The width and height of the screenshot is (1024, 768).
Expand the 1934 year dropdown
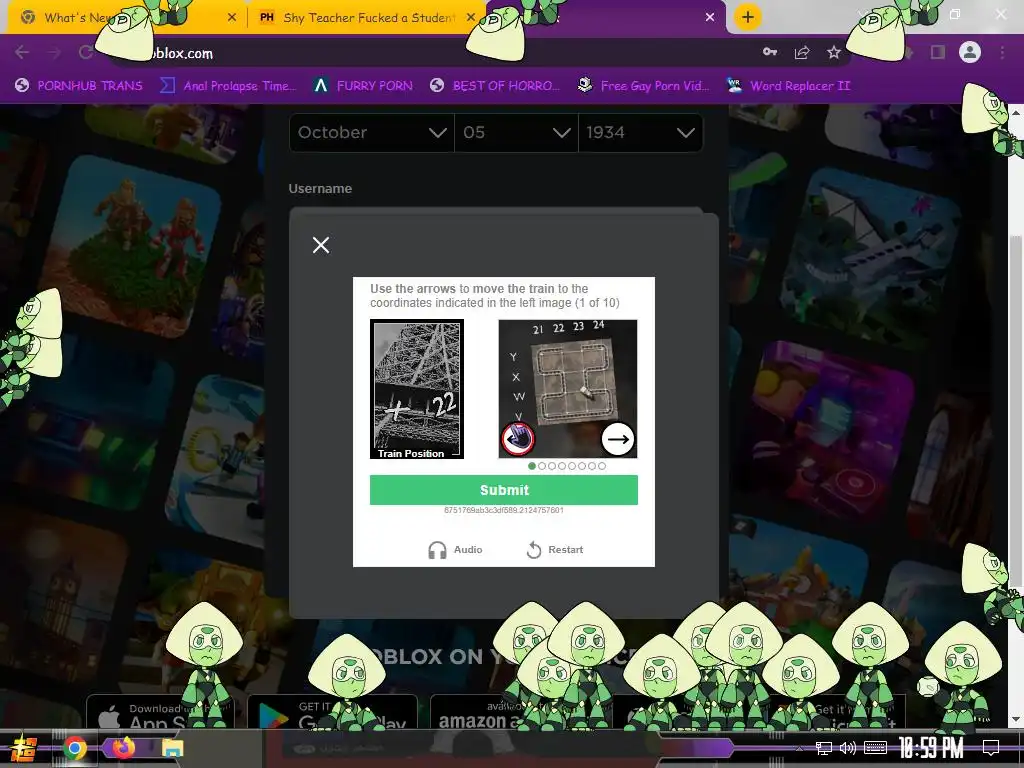pos(641,133)
